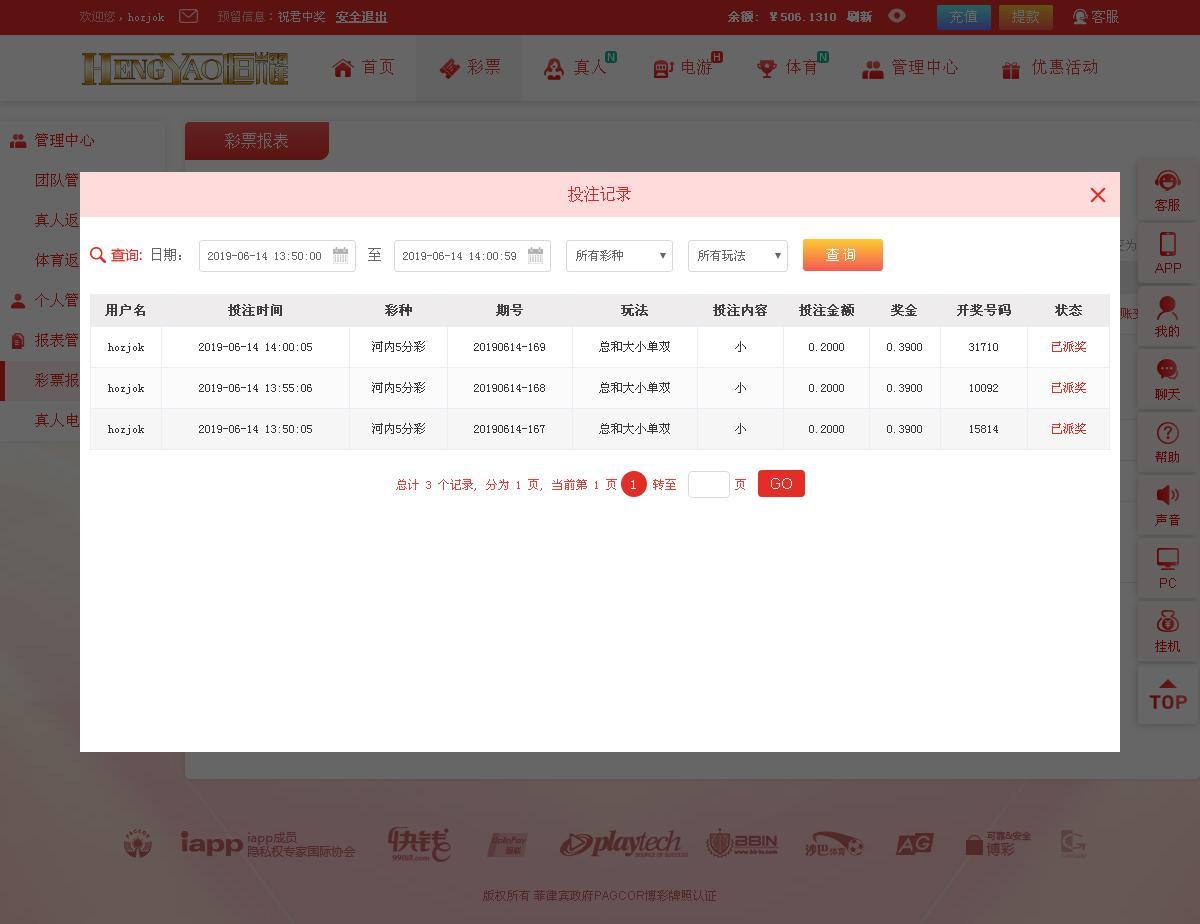Click the orange 查询 search button

pyautogui.click(x=842, y=255)
